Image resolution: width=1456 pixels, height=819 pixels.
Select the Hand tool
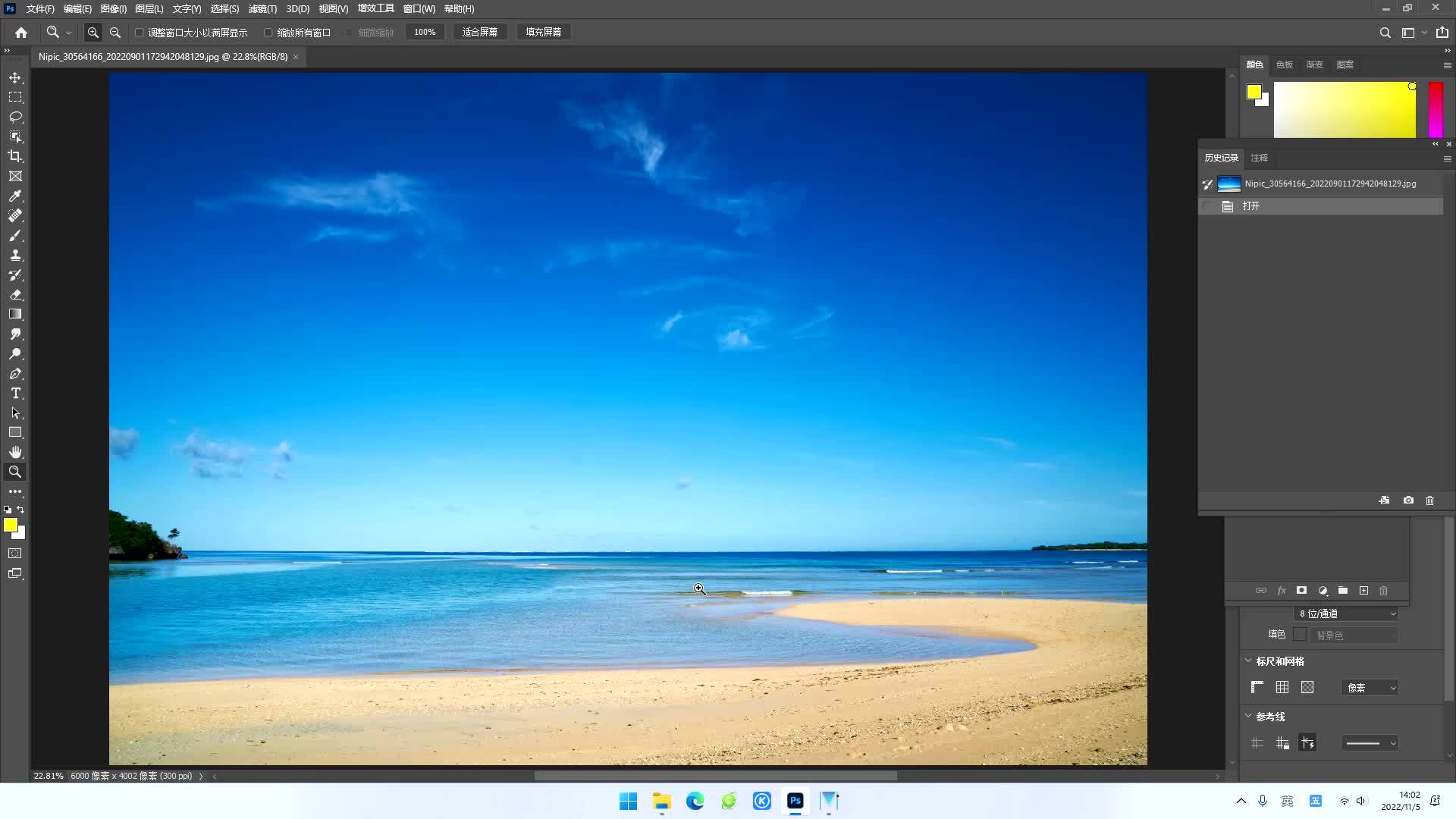(x=15, y=452)
